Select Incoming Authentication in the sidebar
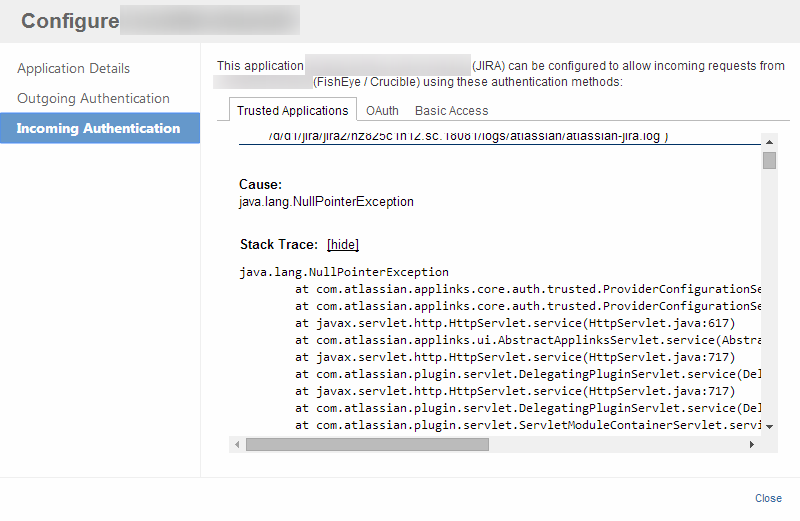 click(x=100, y=128)
